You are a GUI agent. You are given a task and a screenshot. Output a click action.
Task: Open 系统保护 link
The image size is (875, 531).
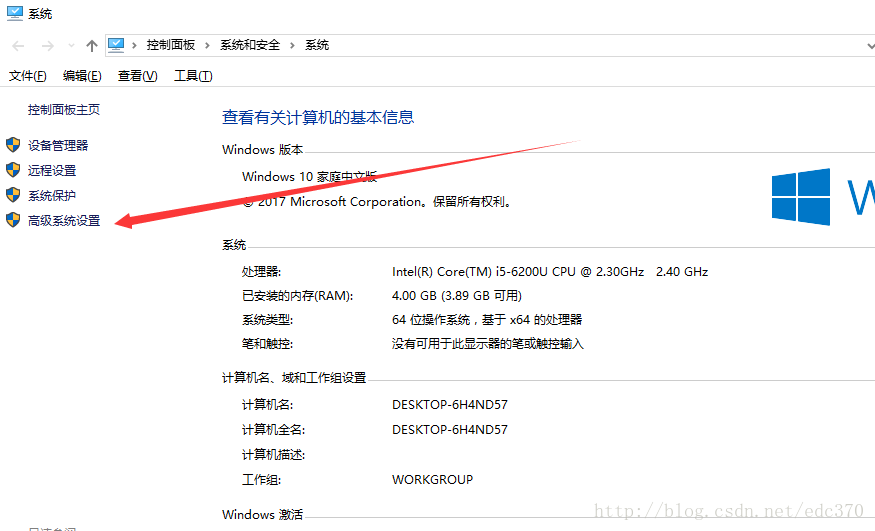52,196
